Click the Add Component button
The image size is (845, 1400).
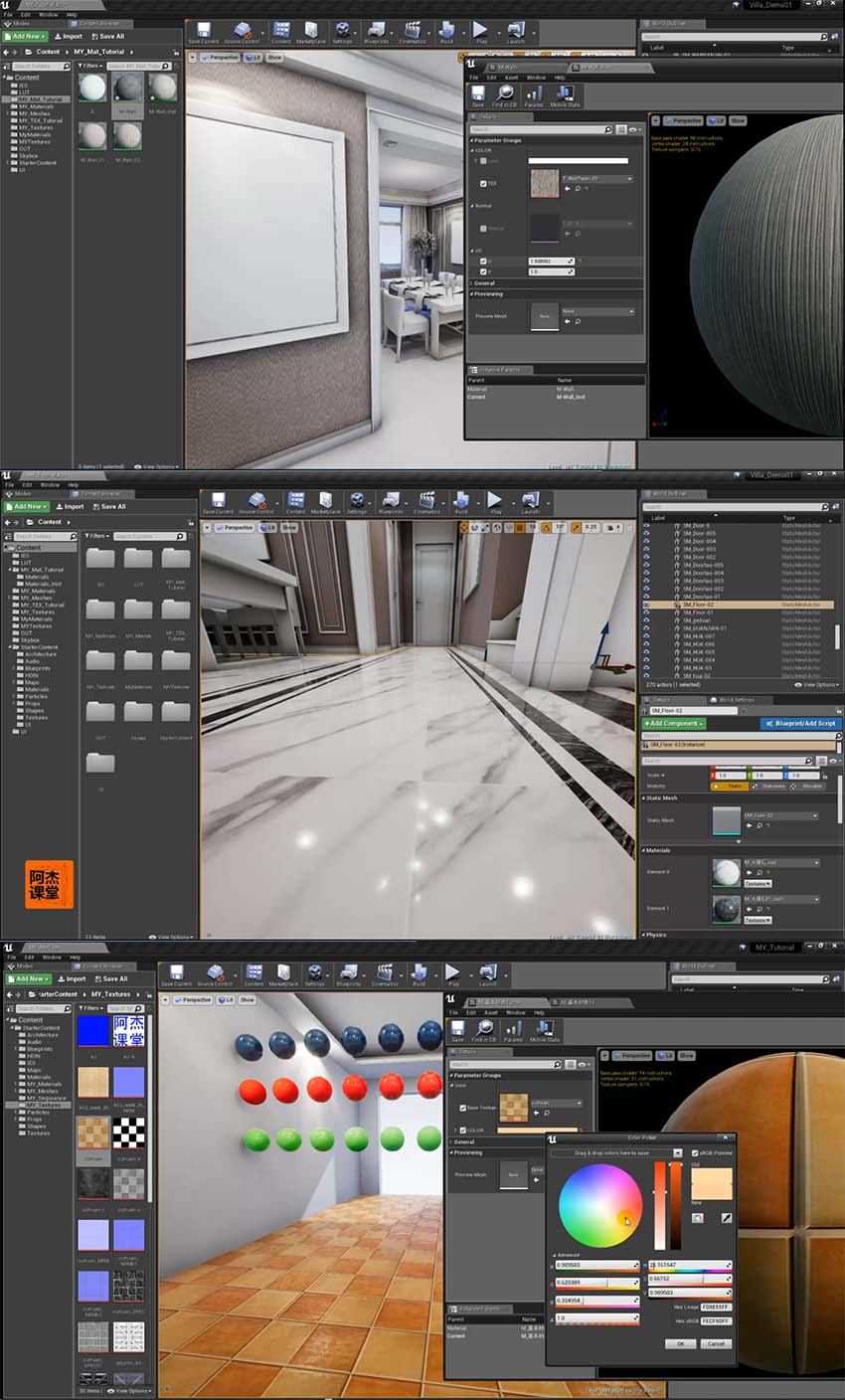coord(675,723)
